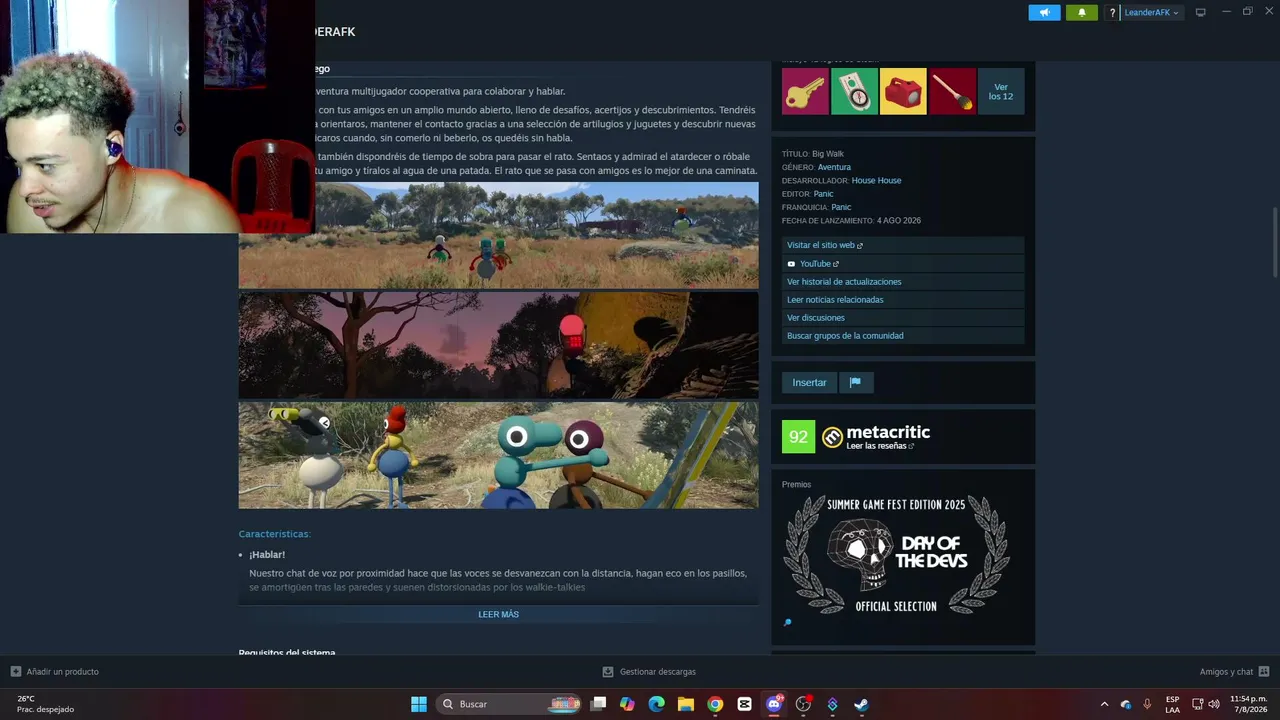Click the 'Características:' heading text
1280x720 pixels.
[x=275, y=534]
